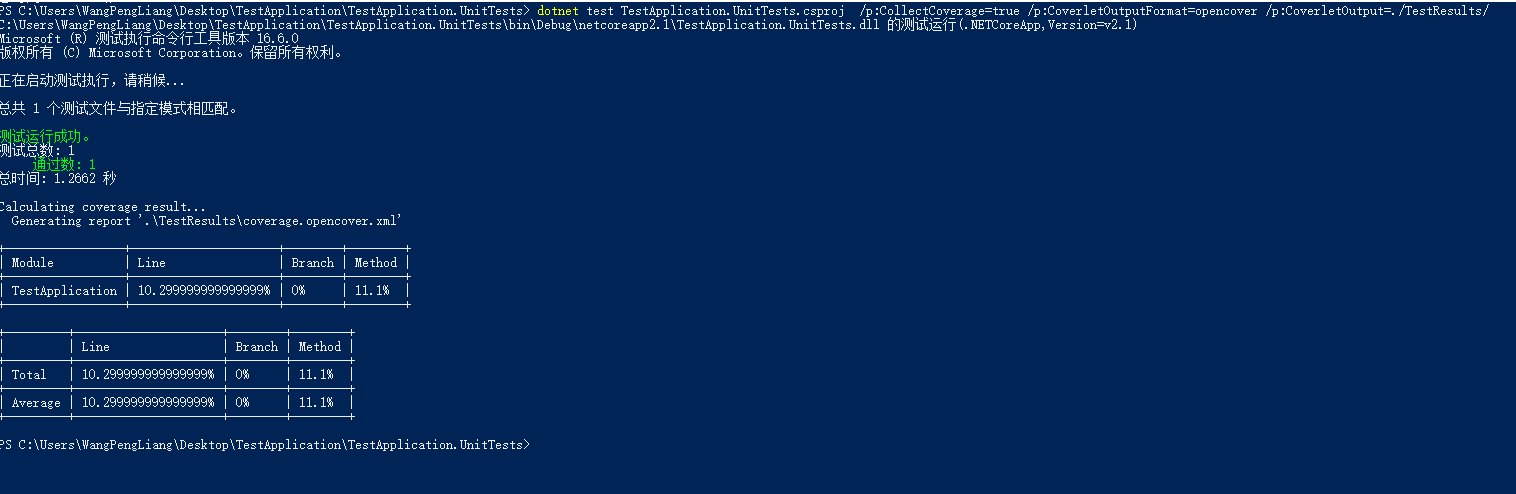Click the yellow dotnet command word
The image size is (1516, 494).
pyautogui.click(x=557, y=10)
